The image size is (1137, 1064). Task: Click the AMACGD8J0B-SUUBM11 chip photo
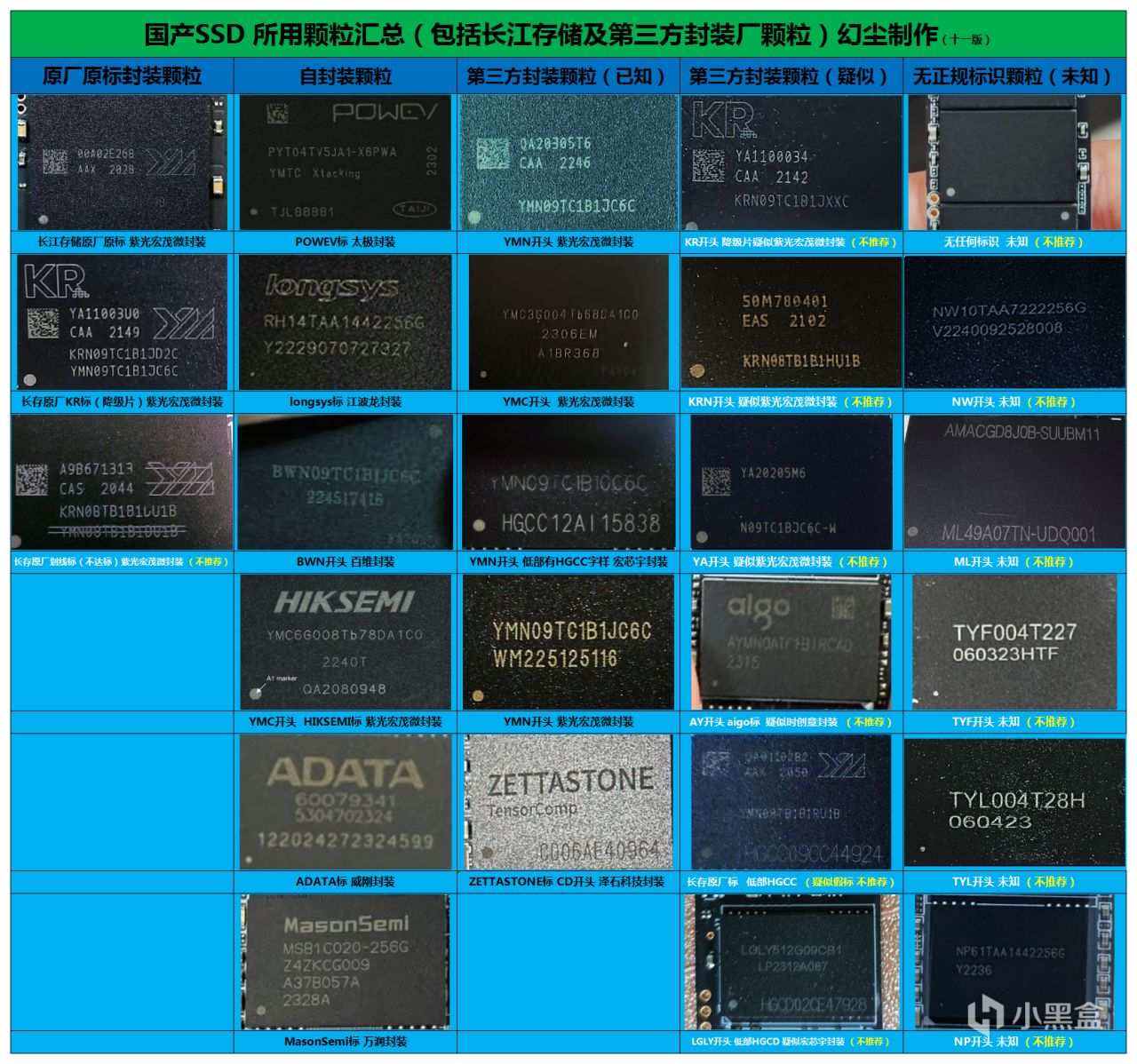(x=1014, y=482)
